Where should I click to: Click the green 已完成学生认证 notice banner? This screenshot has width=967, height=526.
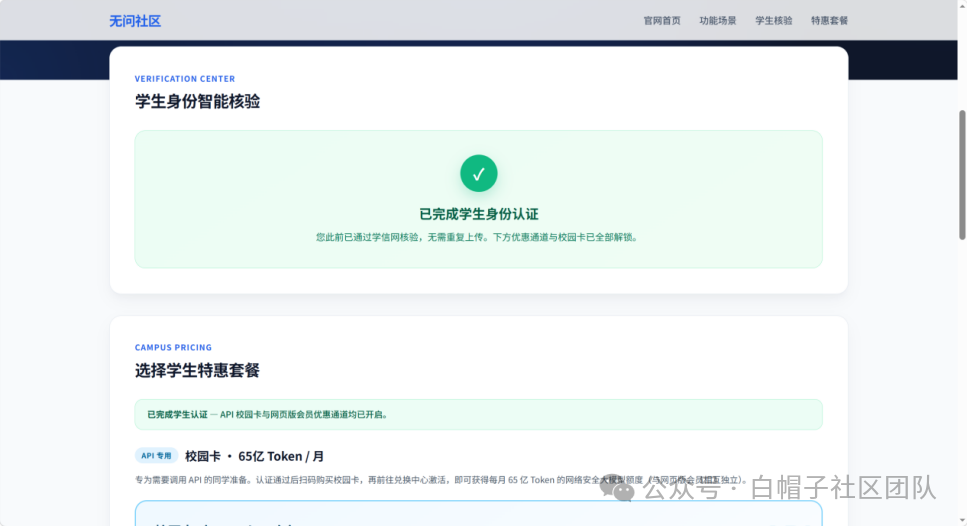pos(479,414)
